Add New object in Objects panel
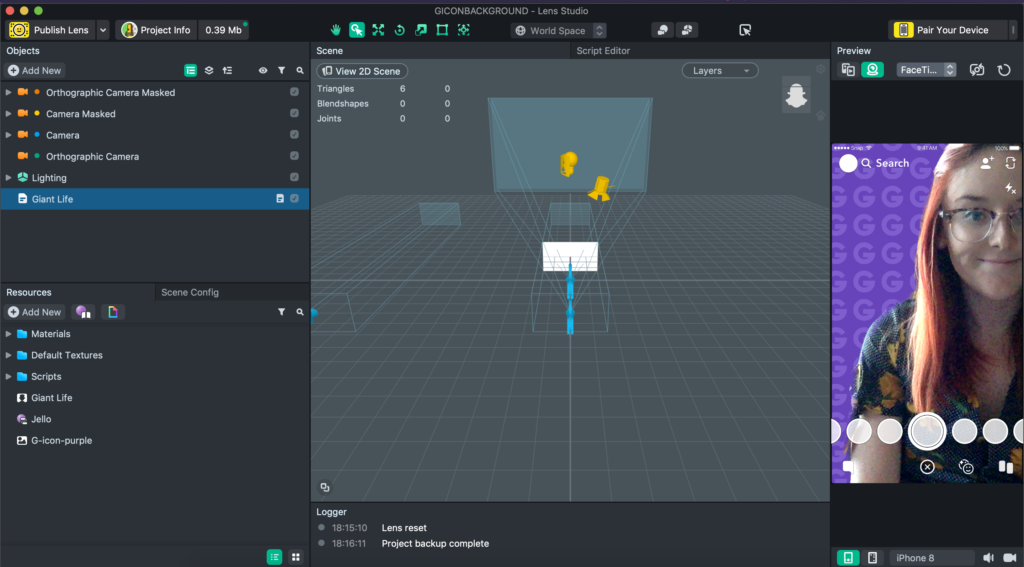The image size is (1024, 567). click(x=35, y=71)
